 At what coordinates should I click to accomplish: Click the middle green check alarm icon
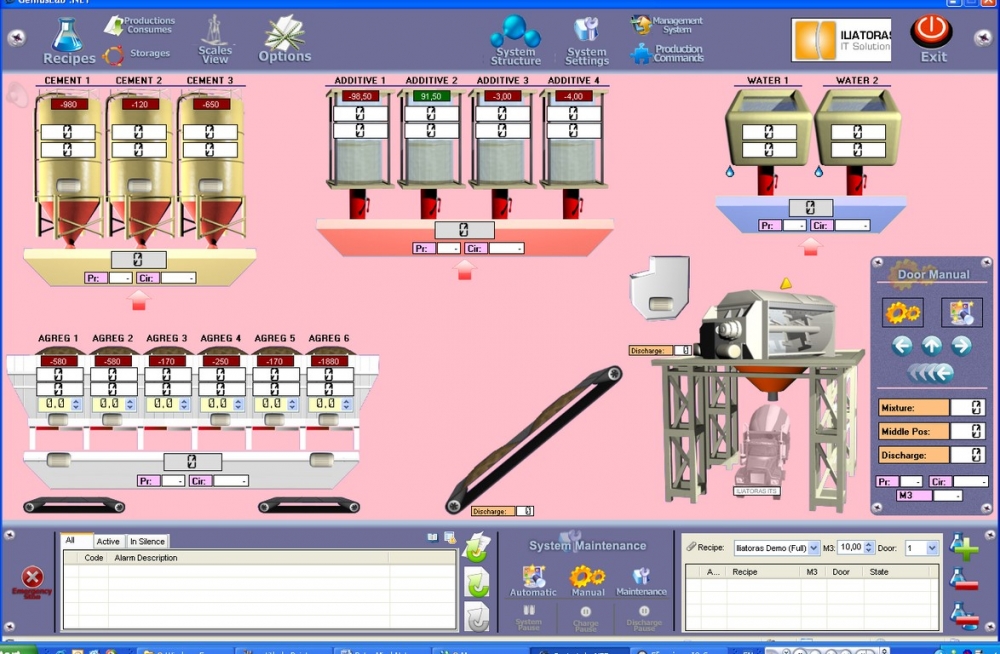pos(477,584)
